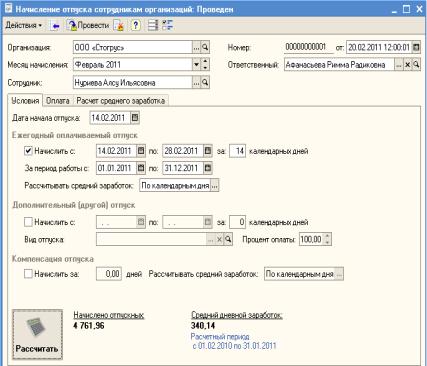Click the unpost document icon with red cross
The height and width of the screenshot is (366, 427).
pyautogui.click(x=119, y=26)
